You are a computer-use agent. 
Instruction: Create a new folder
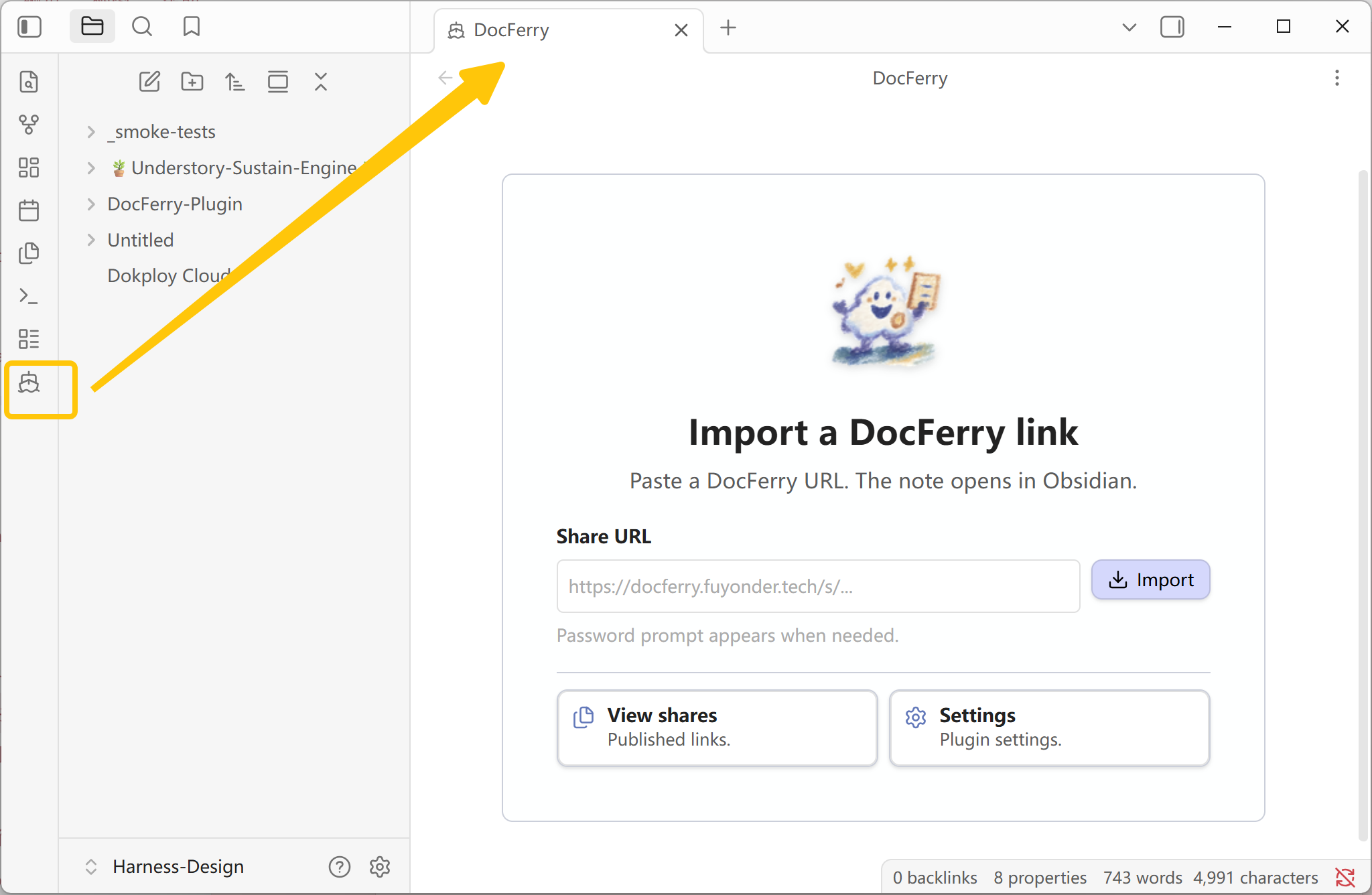pos(192,82)
